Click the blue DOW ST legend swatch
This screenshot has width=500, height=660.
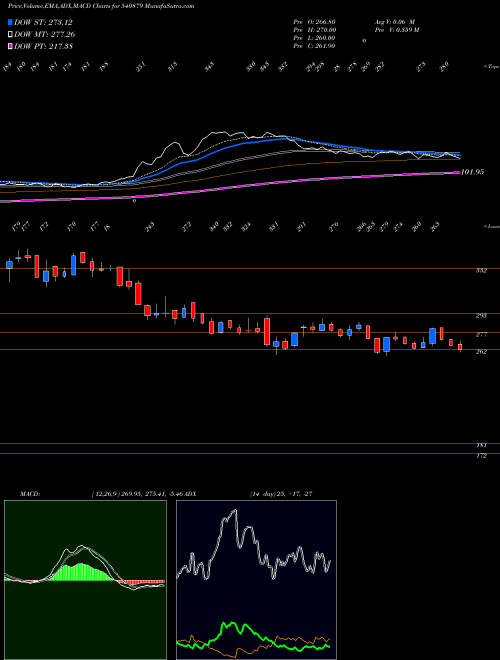[10, 22]
